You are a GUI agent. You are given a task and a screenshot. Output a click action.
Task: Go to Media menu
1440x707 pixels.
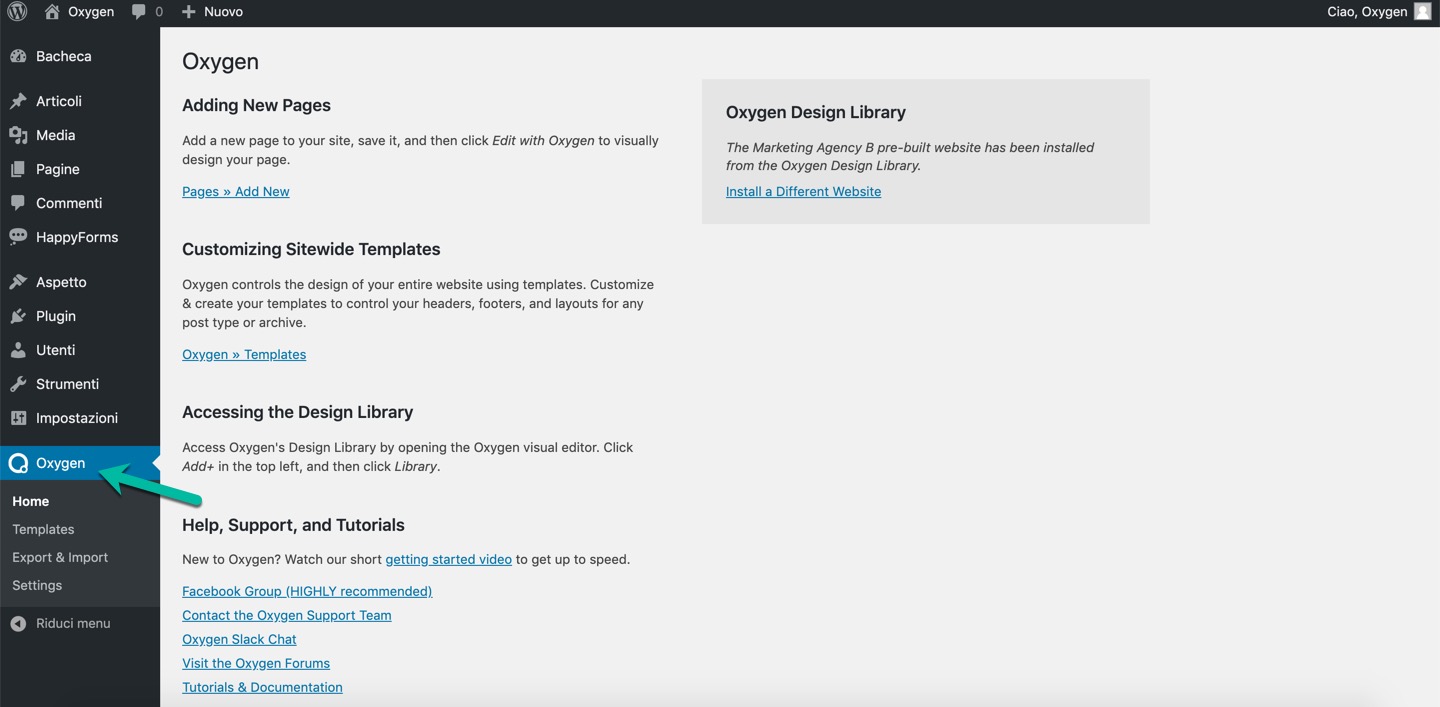pyautogui.click(x=80, y=135)
